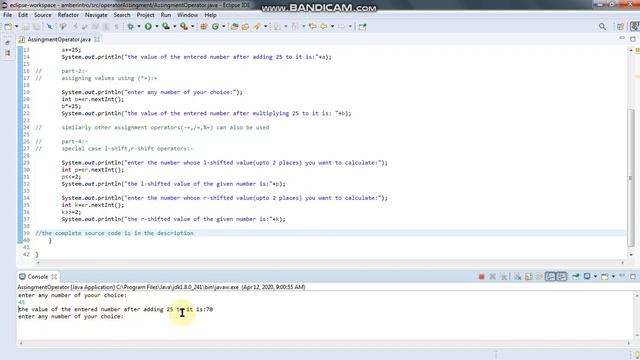Screen dimensions: 640x360
Task: Click the Display Selected Console icon
Action: [587, 277]
